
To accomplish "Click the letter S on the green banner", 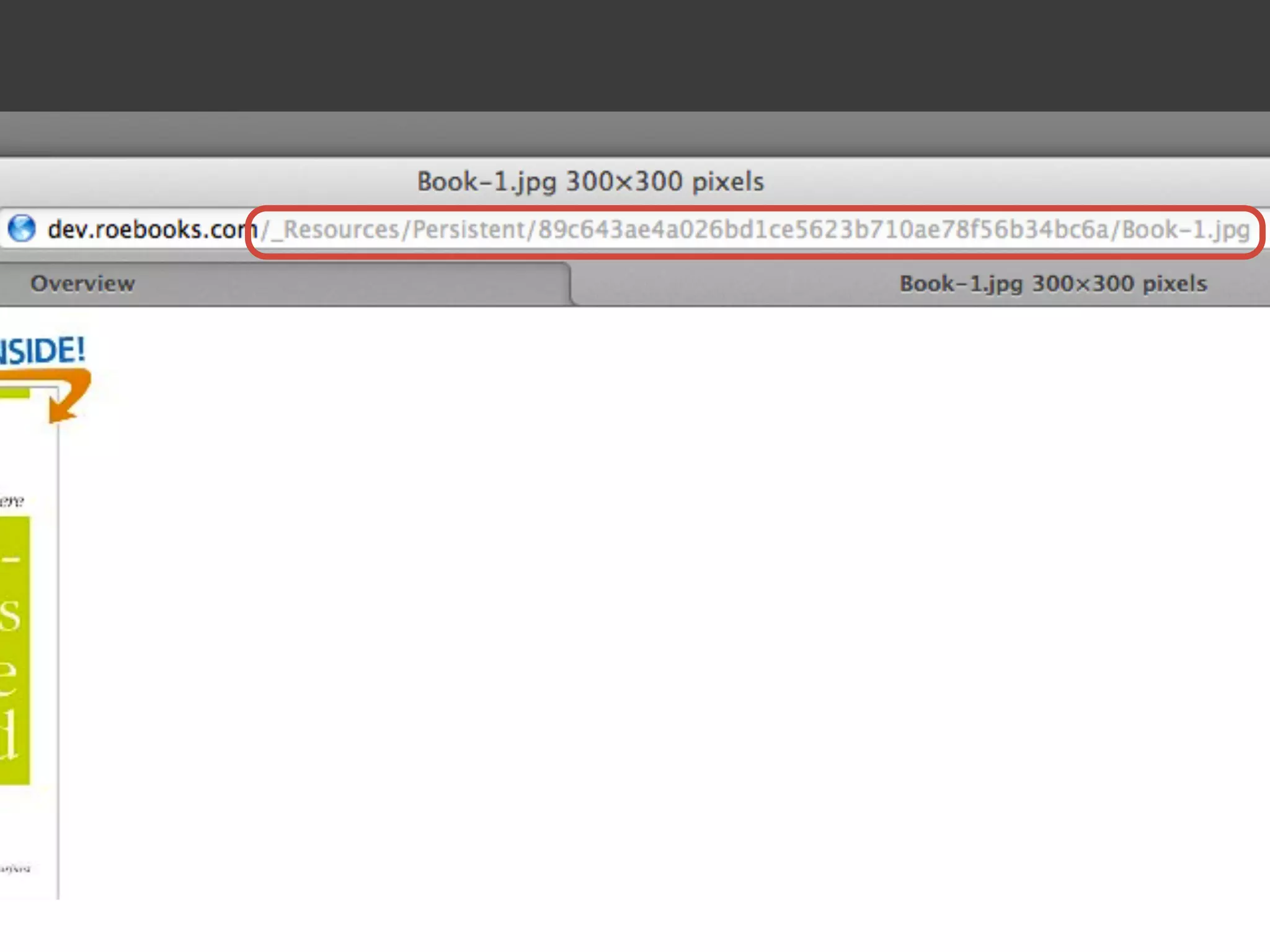I will tap(10, 615).
